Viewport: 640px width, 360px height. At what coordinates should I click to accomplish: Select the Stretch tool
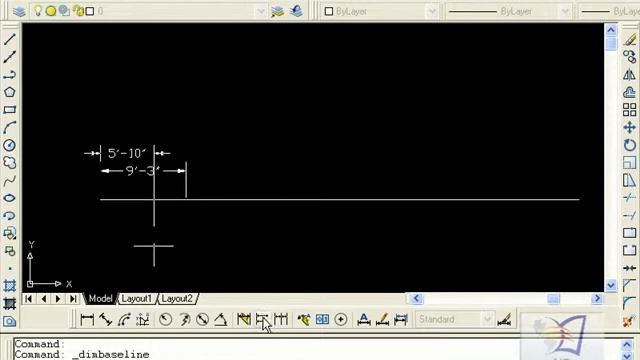tap(629, 180)
